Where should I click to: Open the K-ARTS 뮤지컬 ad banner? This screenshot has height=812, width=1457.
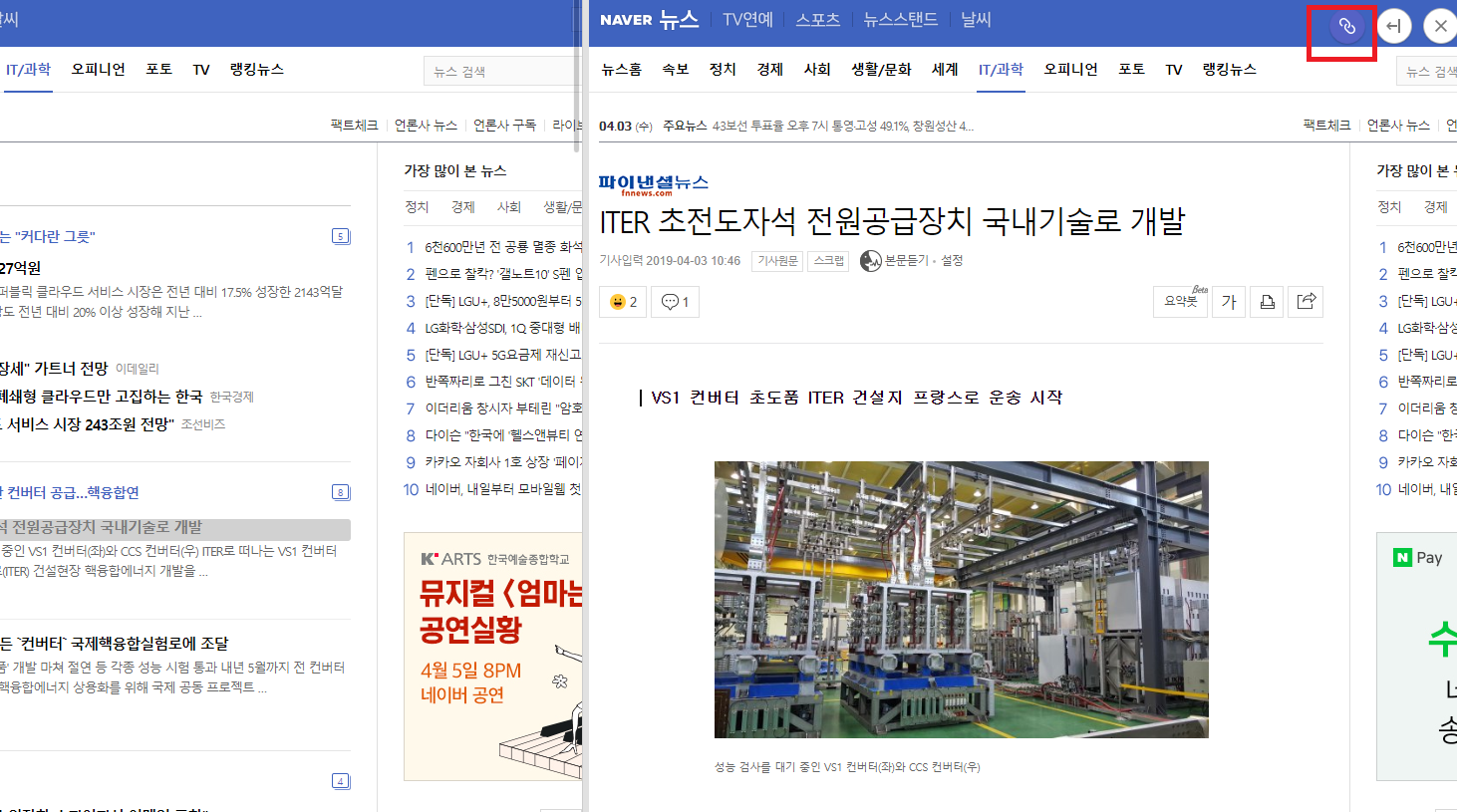(493, 657)
